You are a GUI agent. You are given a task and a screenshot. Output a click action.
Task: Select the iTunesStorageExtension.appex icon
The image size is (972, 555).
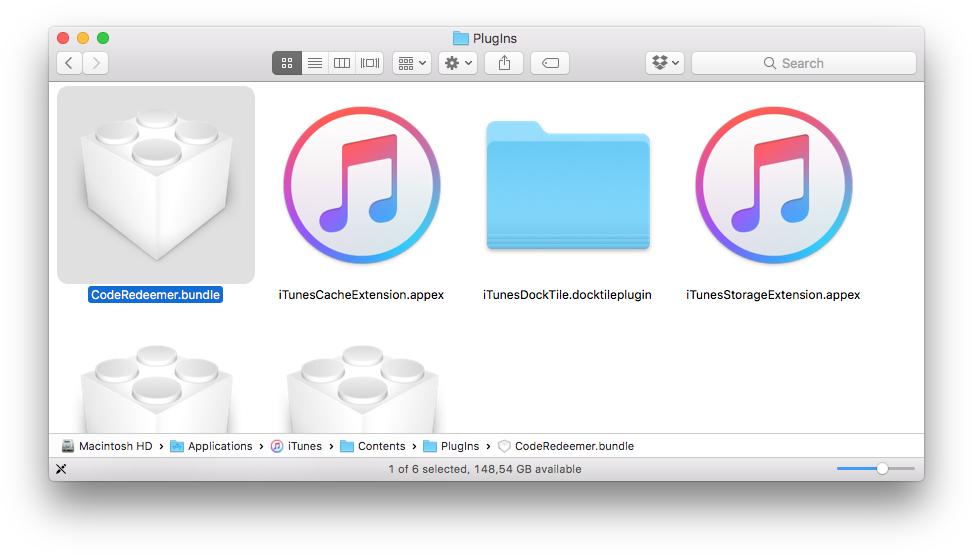(x=774, y=185)
